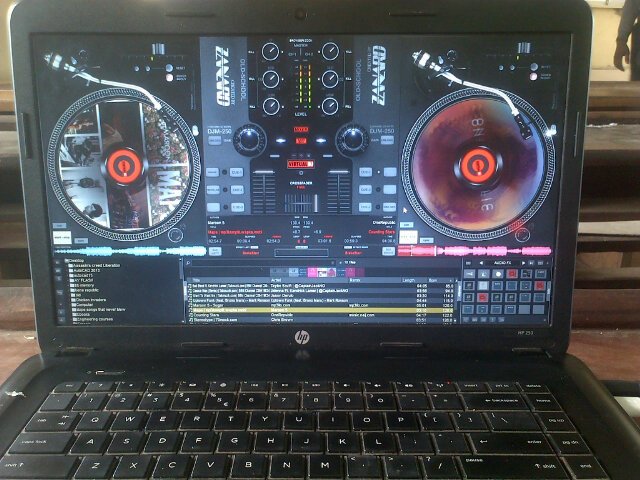Open the AY FLASH folder
Screen dimensions: 640x480
point(84,280)
